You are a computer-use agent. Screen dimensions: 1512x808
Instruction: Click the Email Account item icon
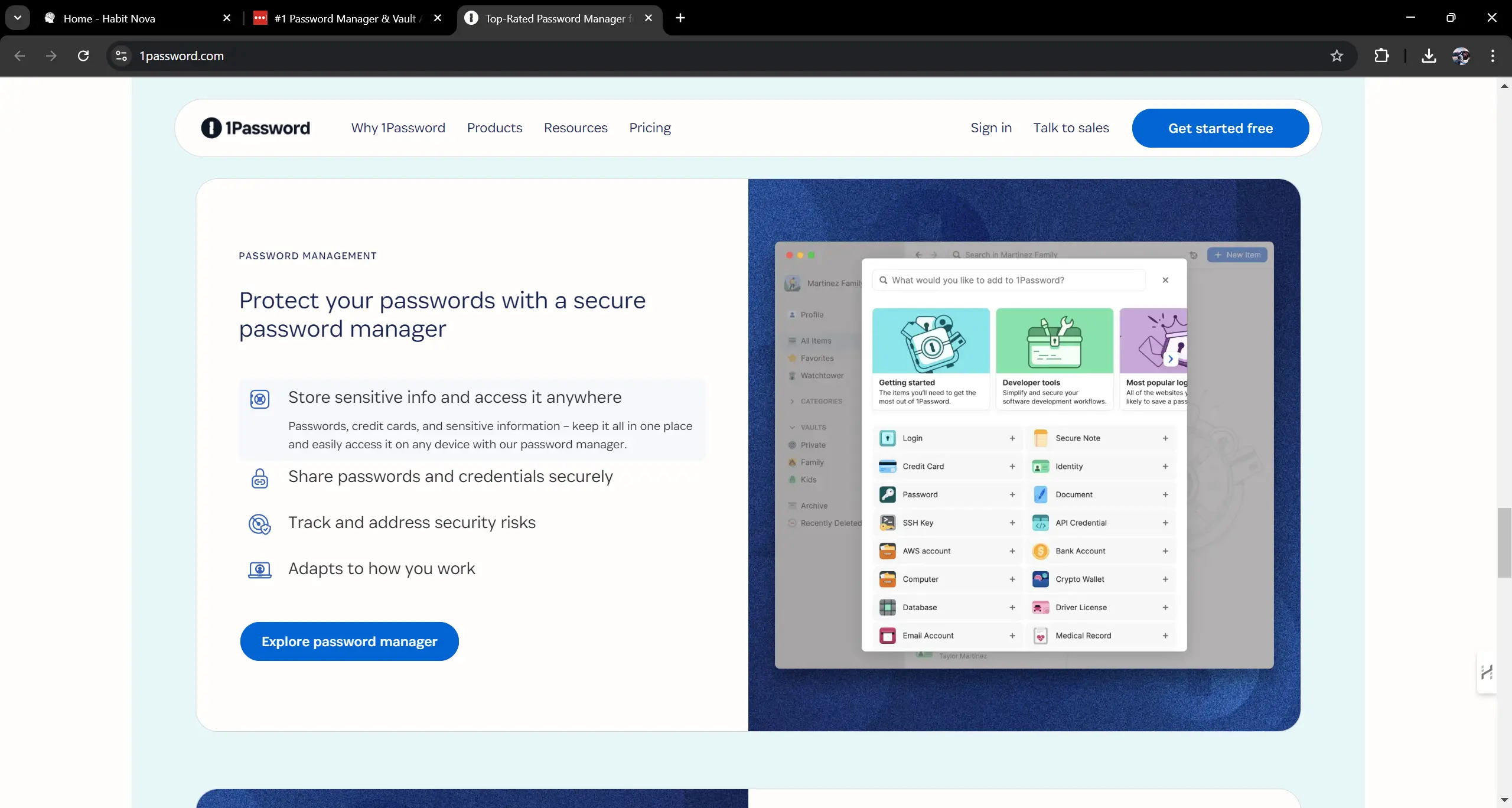tap(887, 636)
